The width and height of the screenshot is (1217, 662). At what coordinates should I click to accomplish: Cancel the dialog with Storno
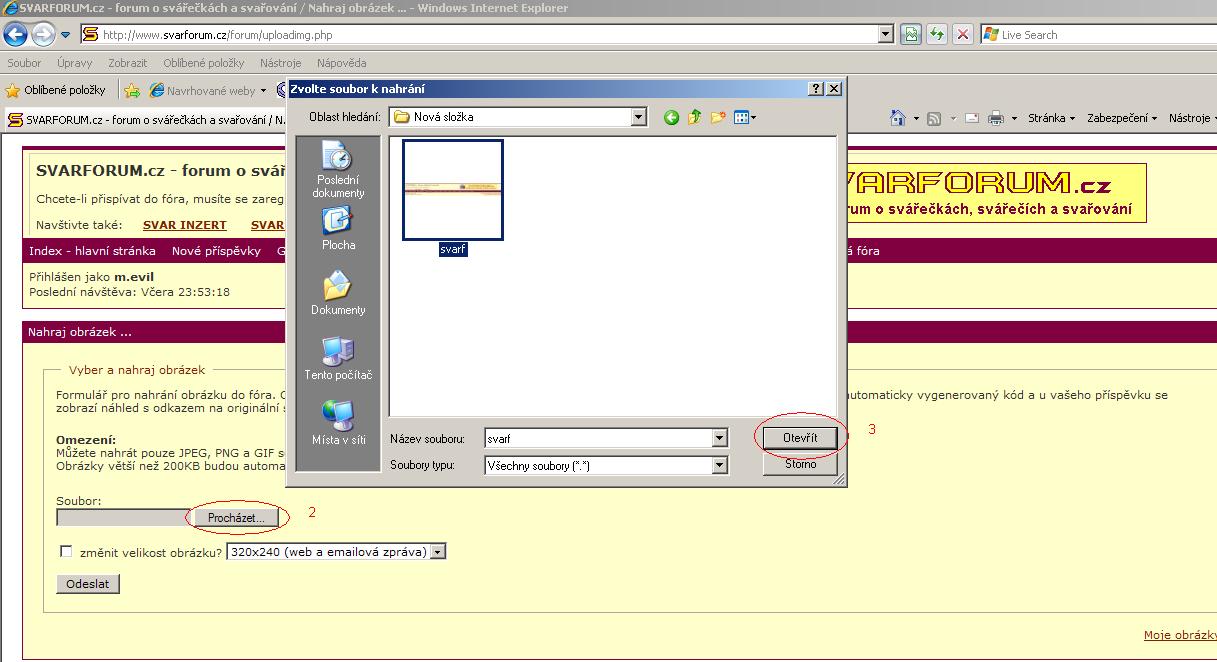pos(800,464)
